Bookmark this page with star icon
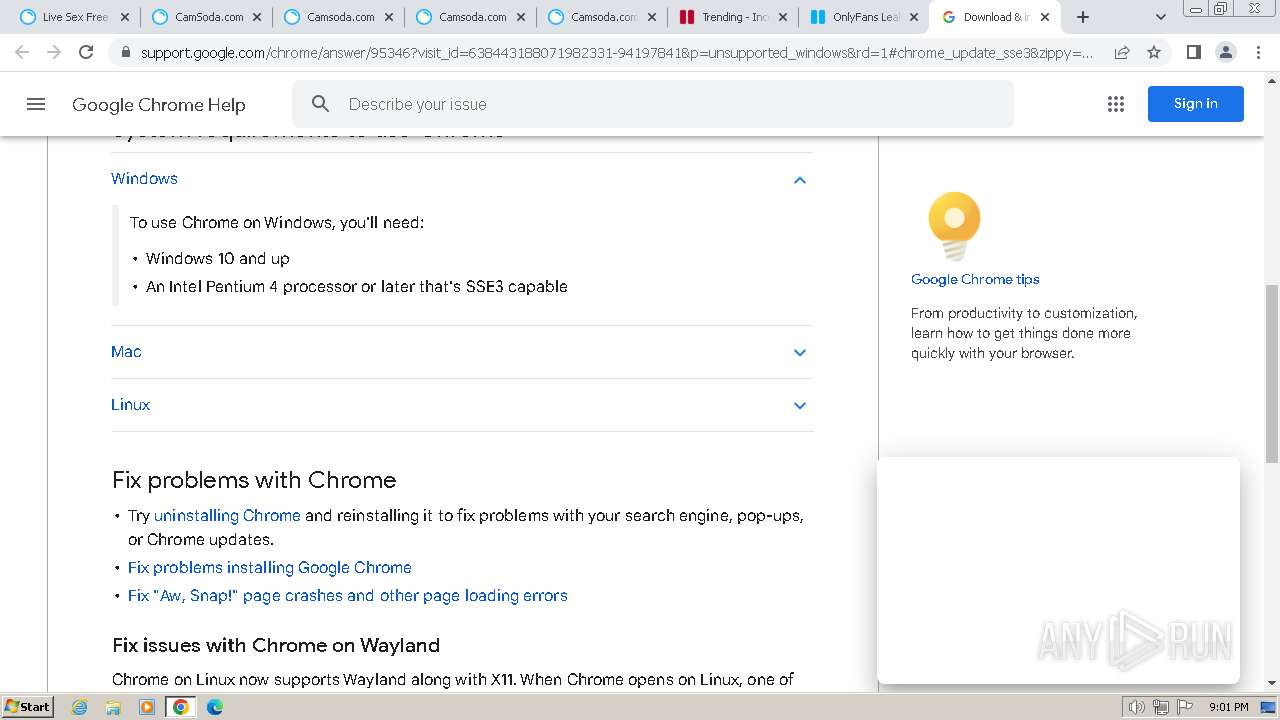Image resolution: width=1280 pixels, height=720 pixels. click(1154, 52)
